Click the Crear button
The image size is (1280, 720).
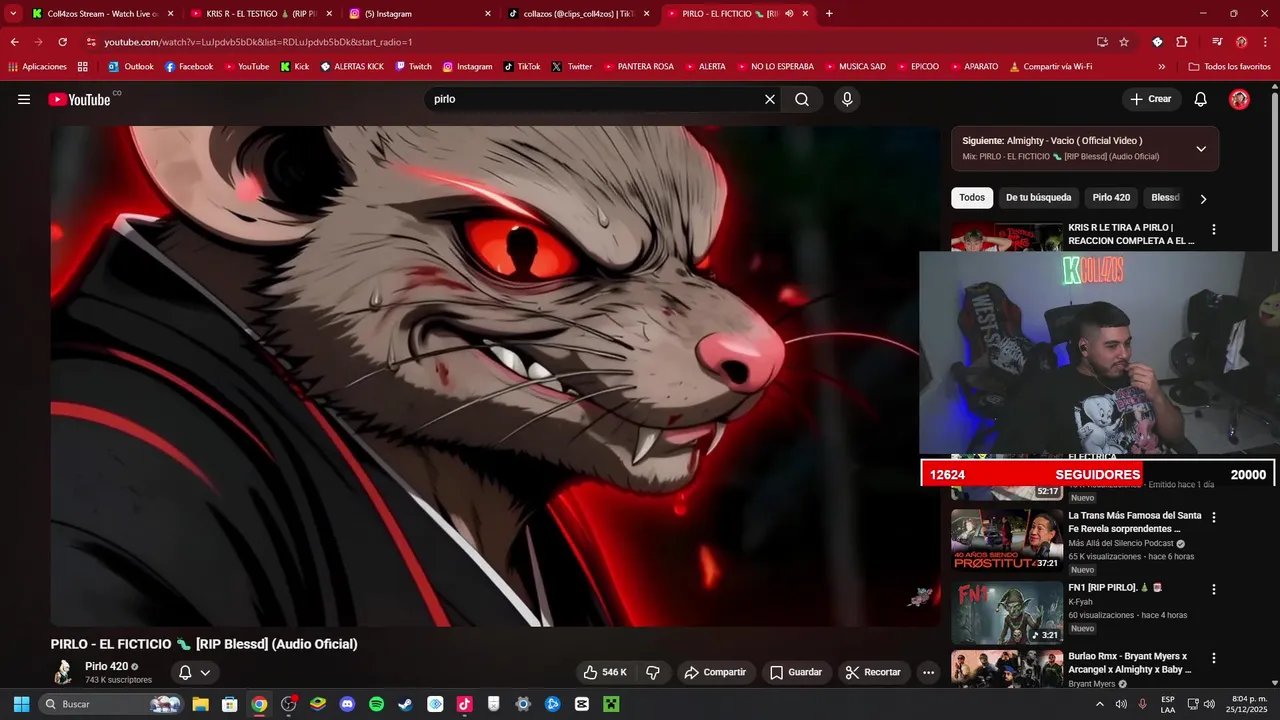(1151, 99)
